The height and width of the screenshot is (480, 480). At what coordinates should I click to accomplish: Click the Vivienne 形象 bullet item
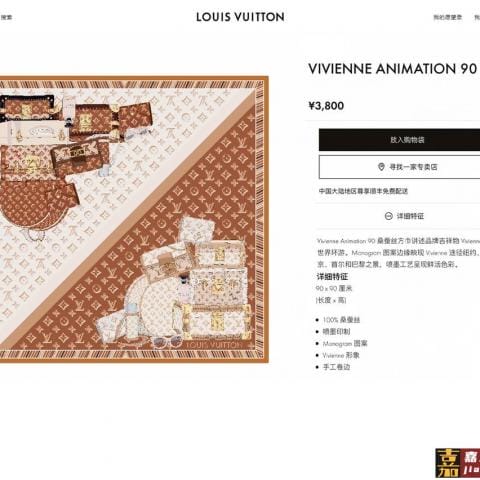pos(341,355)
